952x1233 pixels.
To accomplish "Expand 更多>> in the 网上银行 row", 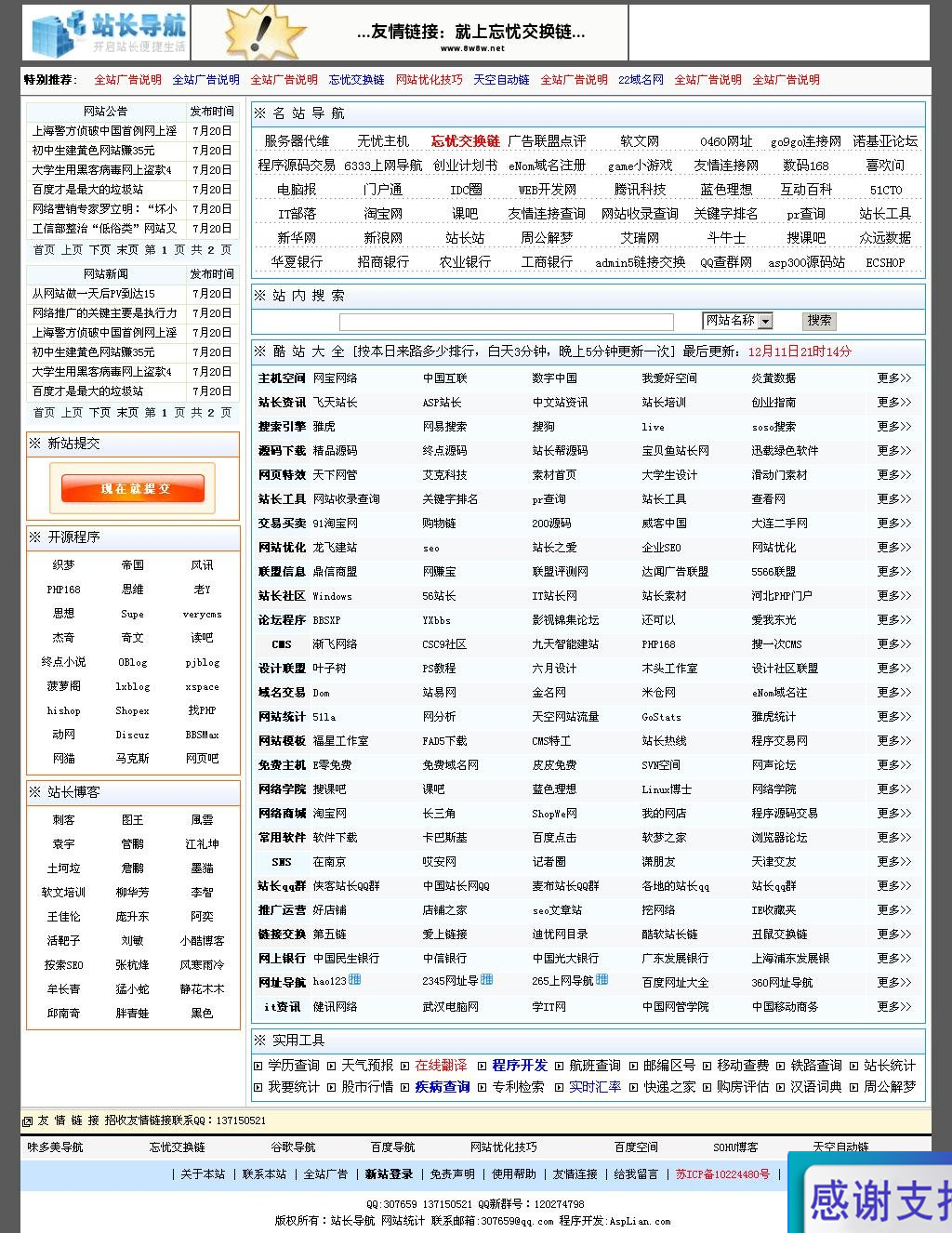I will (x=893, y=959).
